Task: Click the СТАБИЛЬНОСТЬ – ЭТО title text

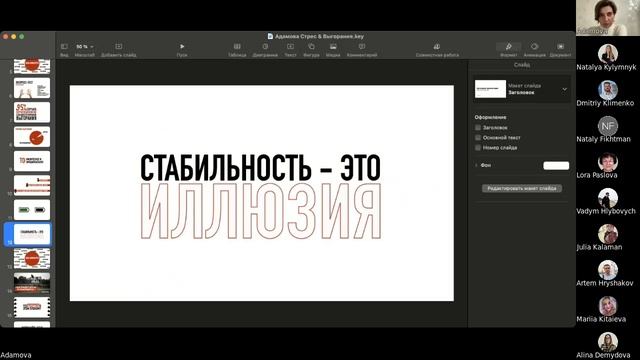Action: [x=260, y=167]
